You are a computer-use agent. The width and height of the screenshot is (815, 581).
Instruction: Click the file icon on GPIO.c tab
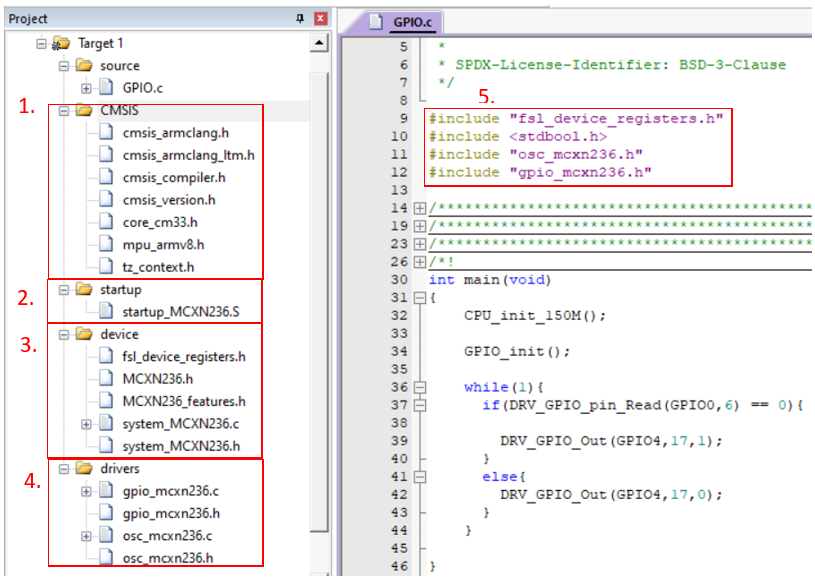tap(378, 21)
